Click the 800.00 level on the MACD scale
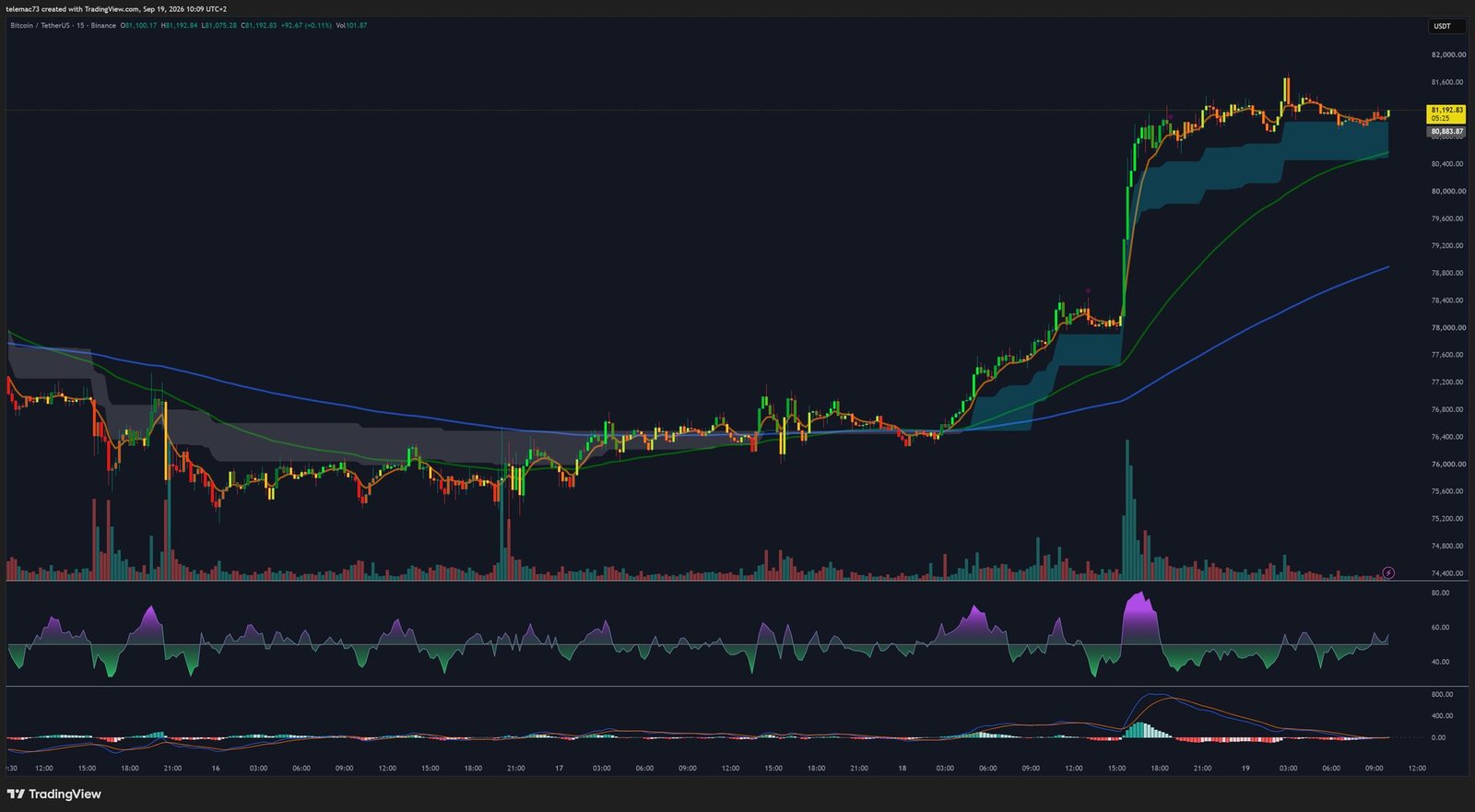1475x812 pixels. coord(1442,694)
